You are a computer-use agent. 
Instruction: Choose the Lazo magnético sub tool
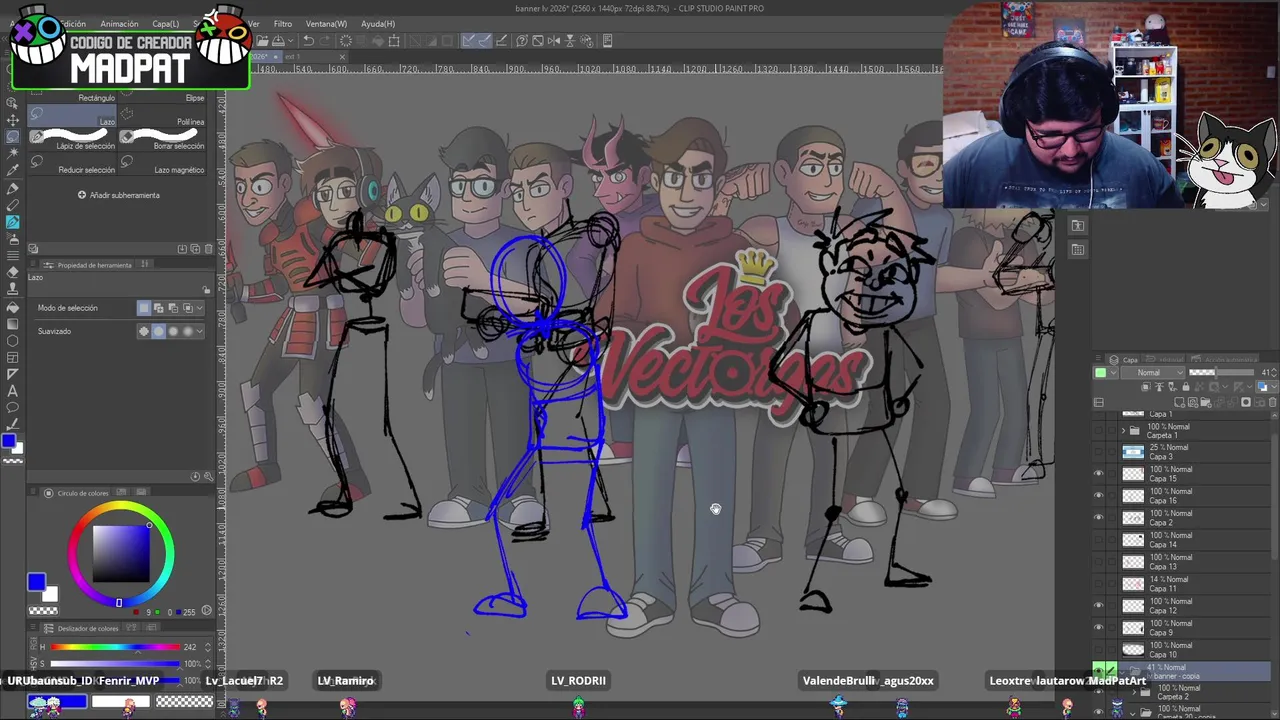(x=163, y=165)
